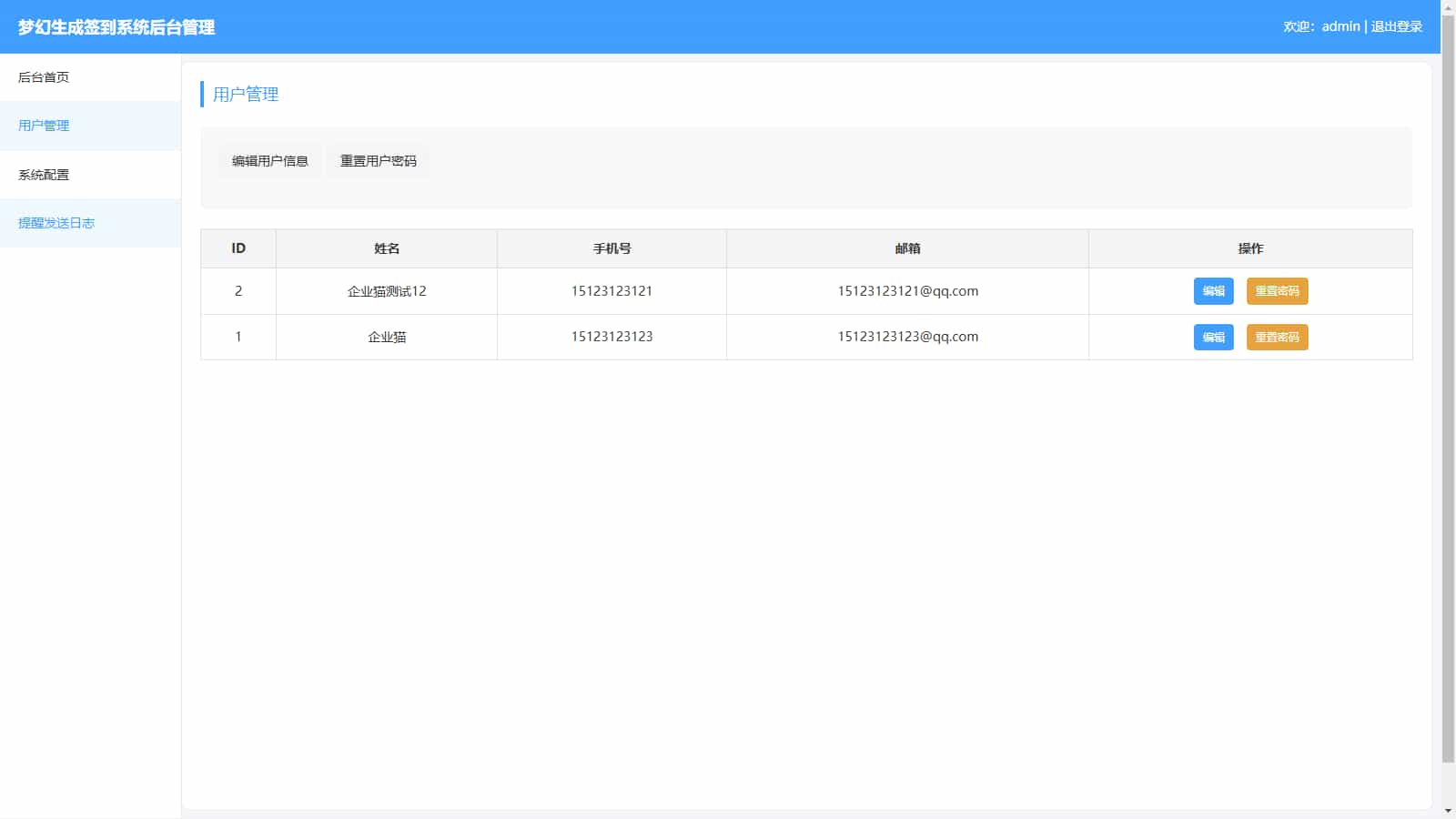Image resolution: width=1456 pixels, height=819 pixels.
Task: Click the 梦幻生成签到系统后台管理 header title
Action: tap(116, 27)
